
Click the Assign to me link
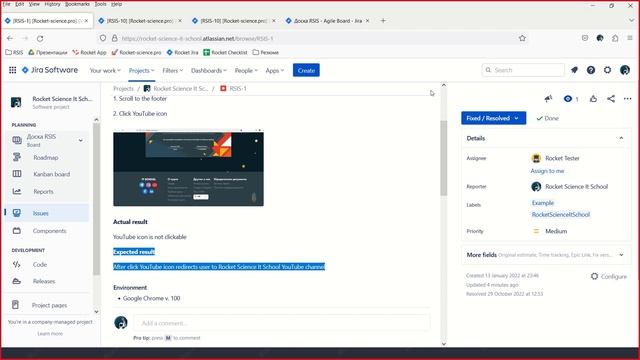[x=547, y=171]
